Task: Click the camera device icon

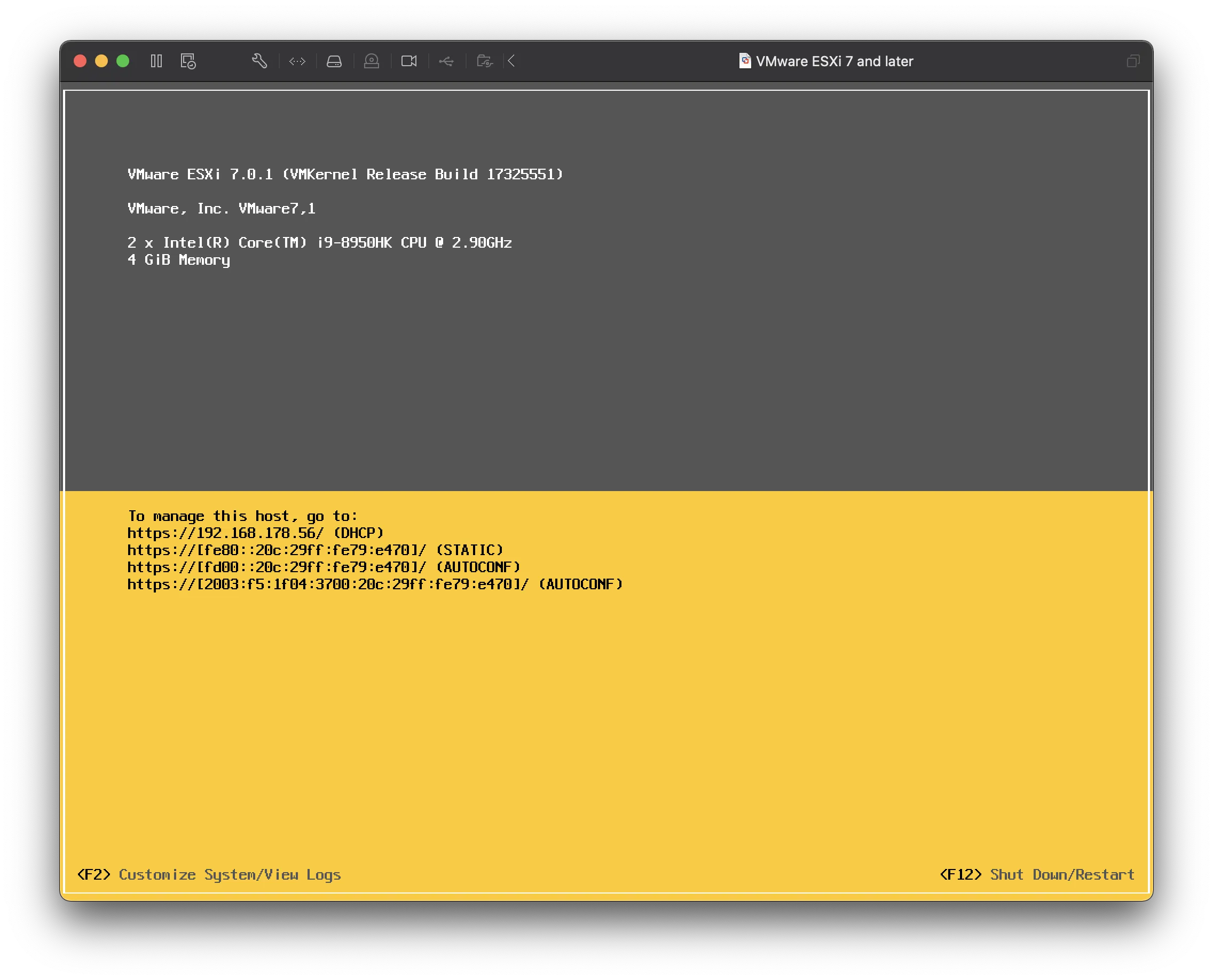Action: click(409, 61)
